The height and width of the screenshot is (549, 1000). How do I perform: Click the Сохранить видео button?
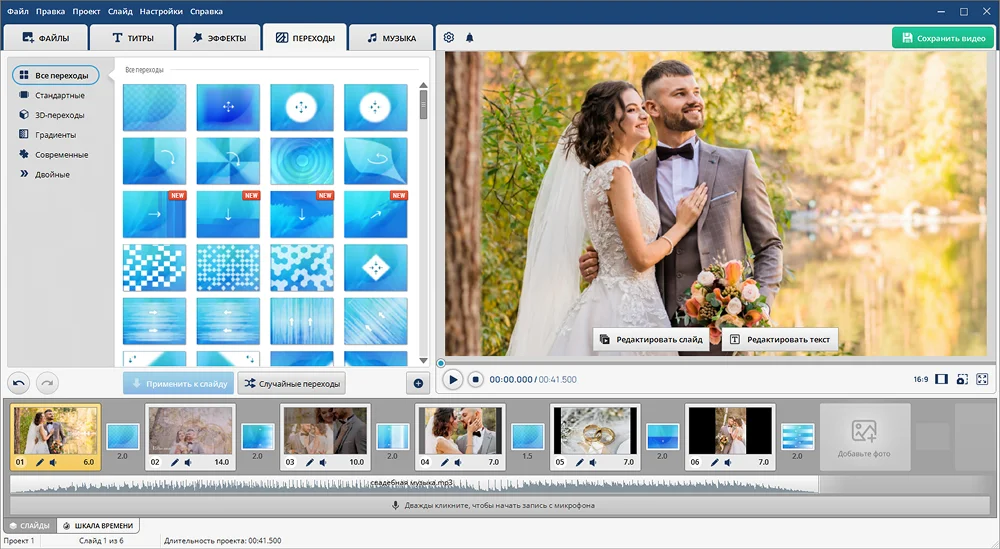tap(943, 38)
